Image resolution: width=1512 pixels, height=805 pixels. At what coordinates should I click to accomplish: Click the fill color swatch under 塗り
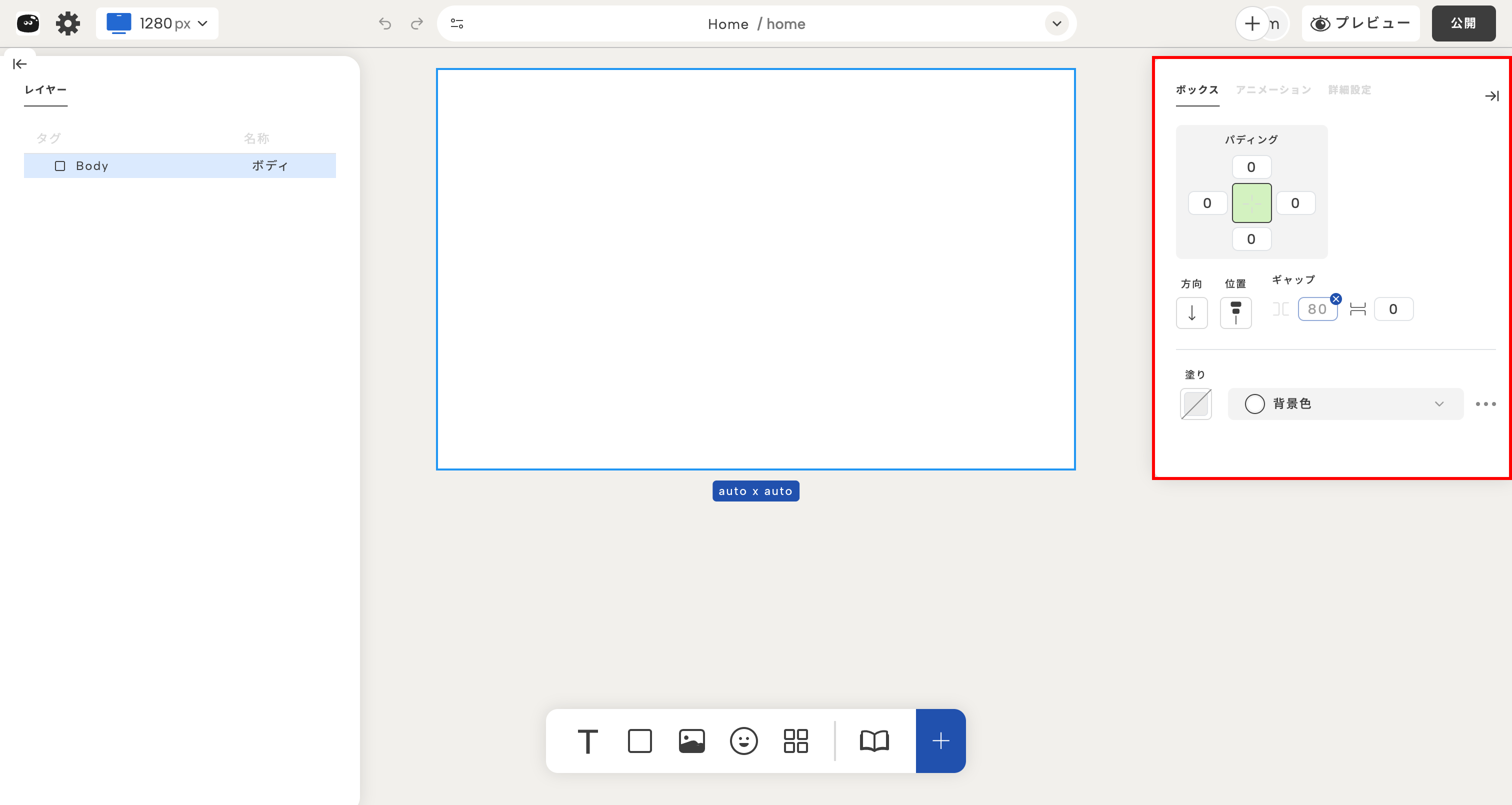[x=1195, y=404]
